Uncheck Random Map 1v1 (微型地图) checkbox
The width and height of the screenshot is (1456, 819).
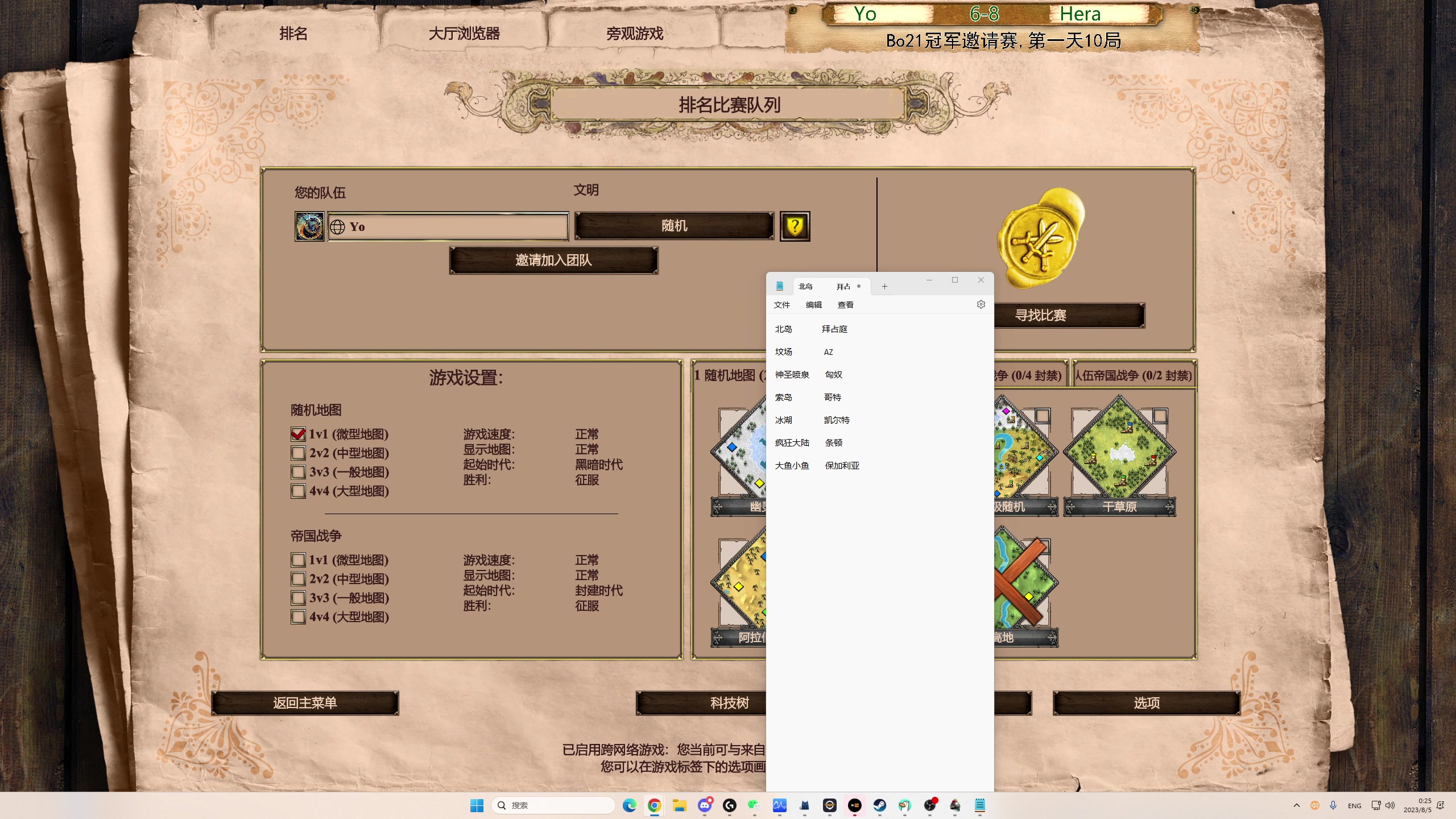298,435
